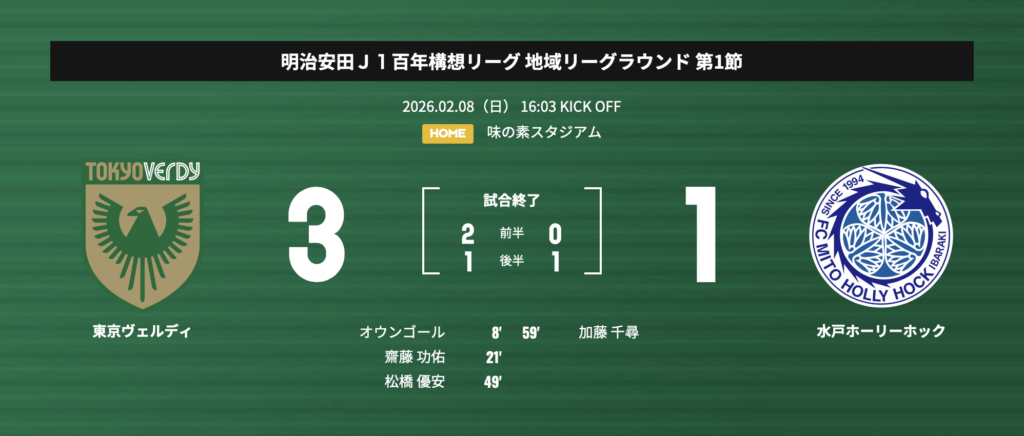Select scorer 松橋 優安
Screen dimensions: 1024x436
pos(415,381)
